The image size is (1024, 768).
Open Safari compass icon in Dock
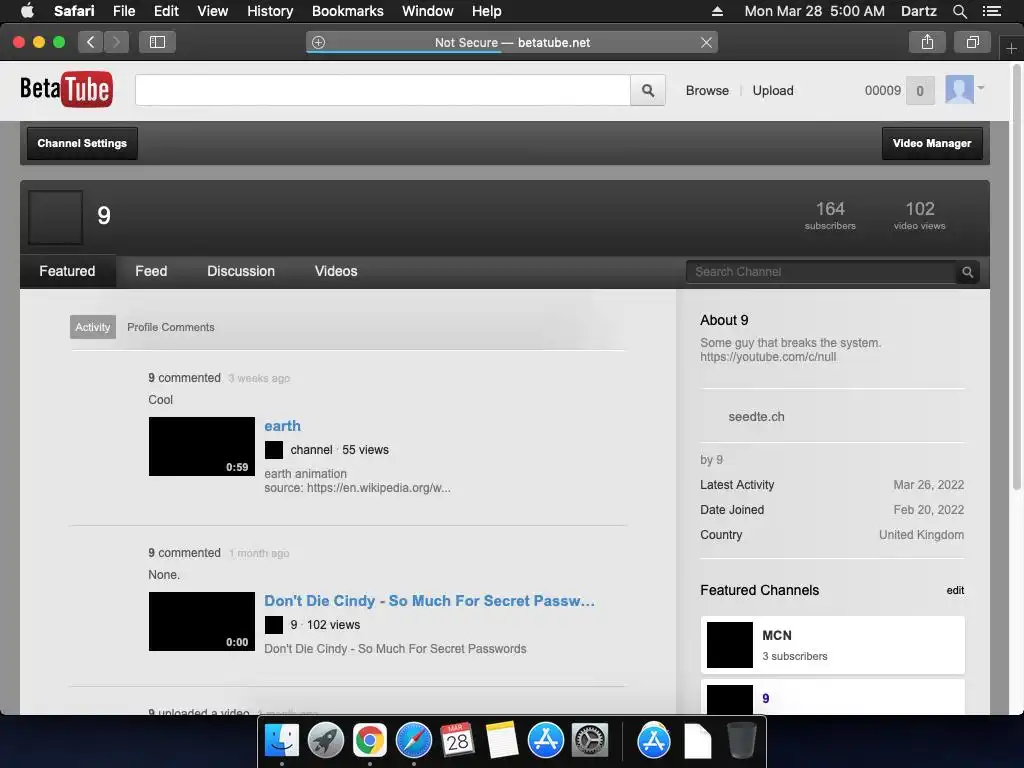[413, 740]
